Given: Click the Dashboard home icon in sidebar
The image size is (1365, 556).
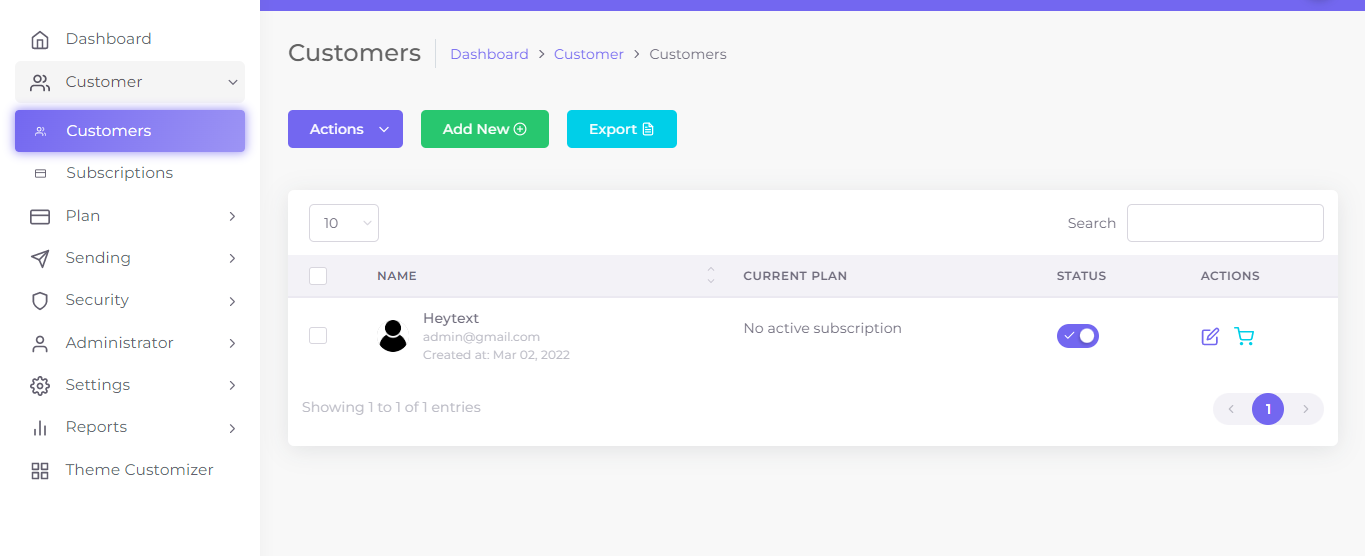Looking at the screenshot, I should [40, 40].
